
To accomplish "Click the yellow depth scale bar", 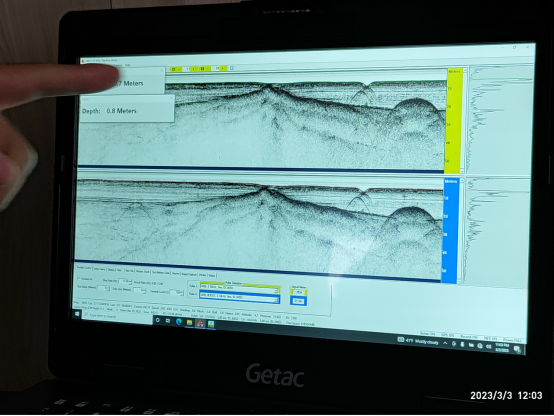I will pos(454,119).
